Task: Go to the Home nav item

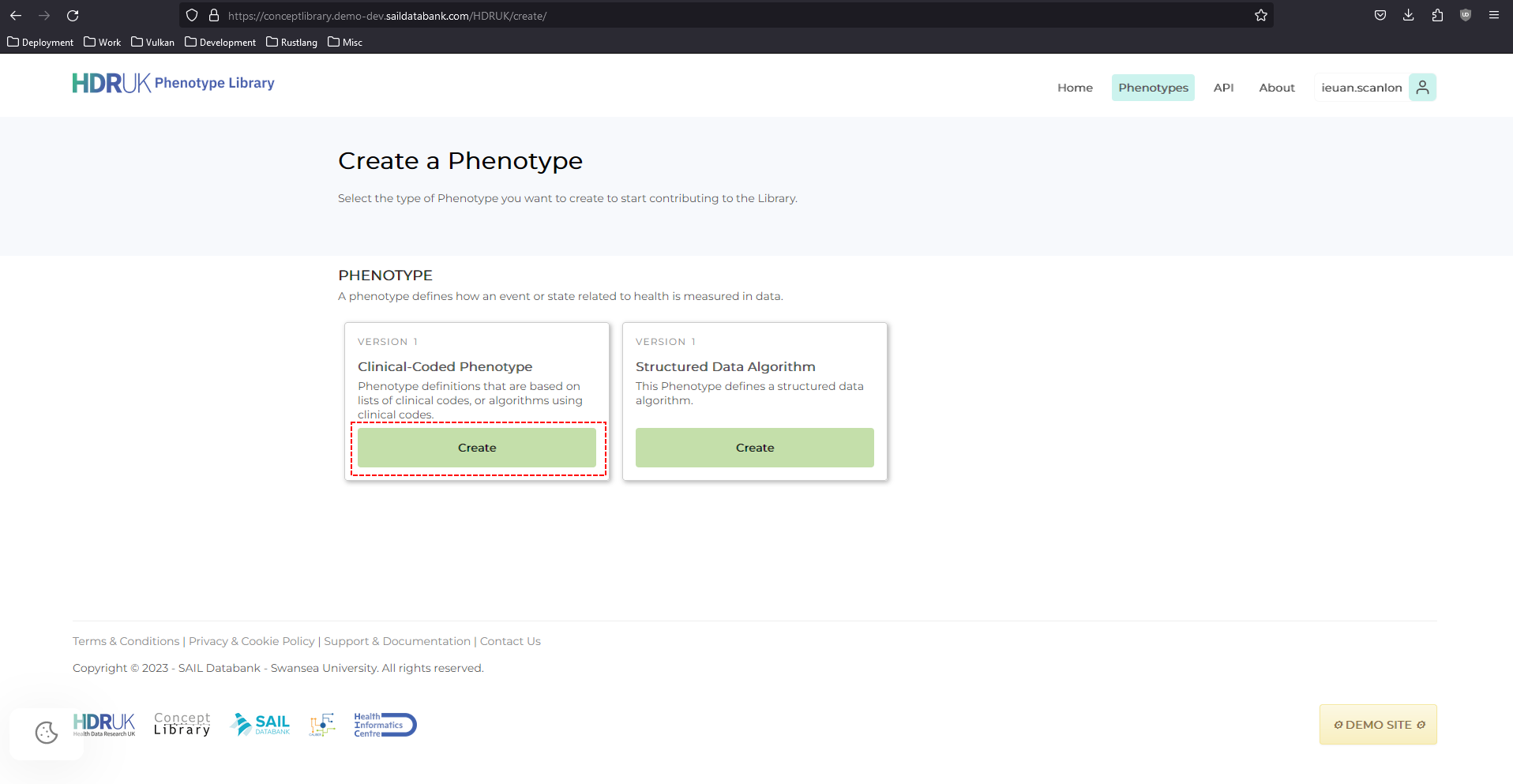Action: click(x=1075, y=88)
